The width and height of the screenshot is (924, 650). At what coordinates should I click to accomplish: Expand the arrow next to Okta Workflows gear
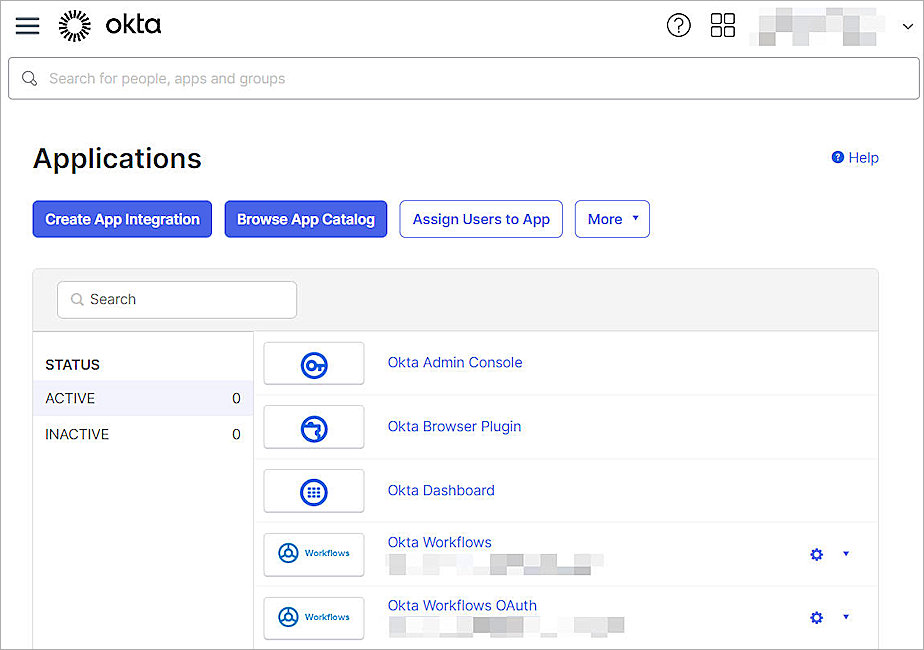tap(846, 554)
